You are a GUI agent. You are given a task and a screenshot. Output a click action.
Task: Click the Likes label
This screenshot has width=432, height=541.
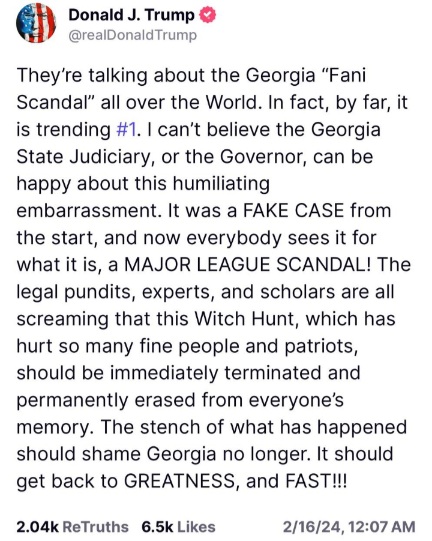click(x=196, y=527)
